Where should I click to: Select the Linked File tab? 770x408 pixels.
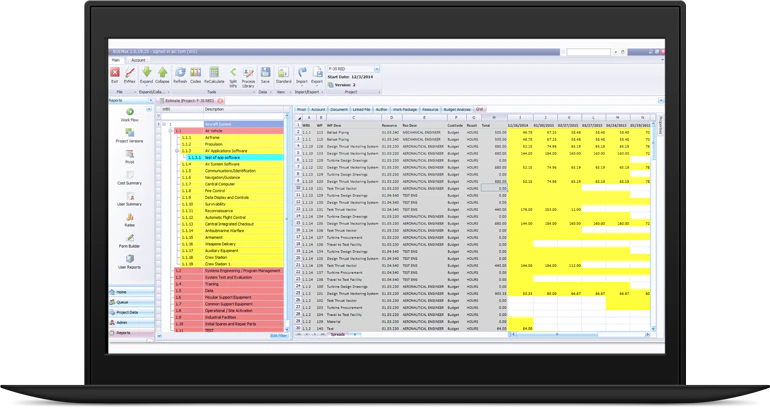pos(361,109)
